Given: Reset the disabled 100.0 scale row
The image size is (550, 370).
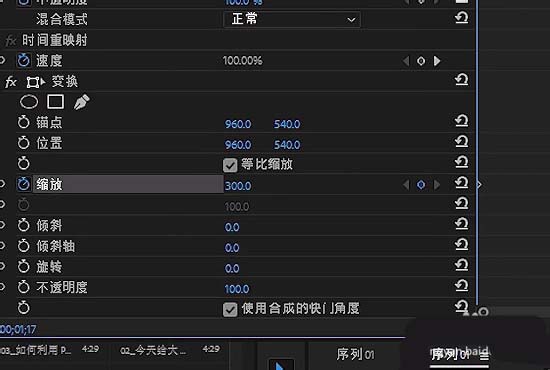Looking at the screenshot, I should tap(461, 203).
